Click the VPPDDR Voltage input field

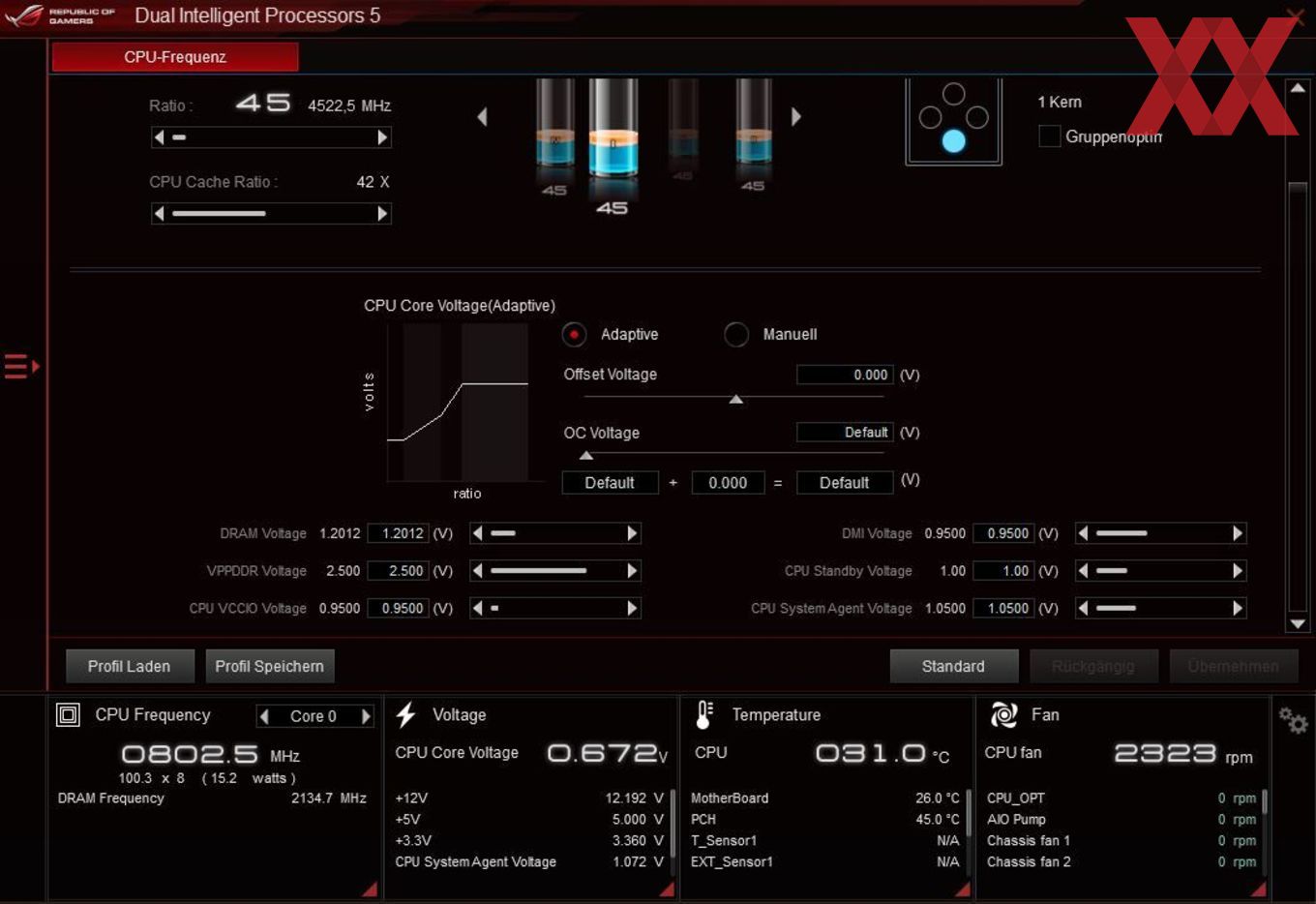pyautogui.click(x=398, y=571)
